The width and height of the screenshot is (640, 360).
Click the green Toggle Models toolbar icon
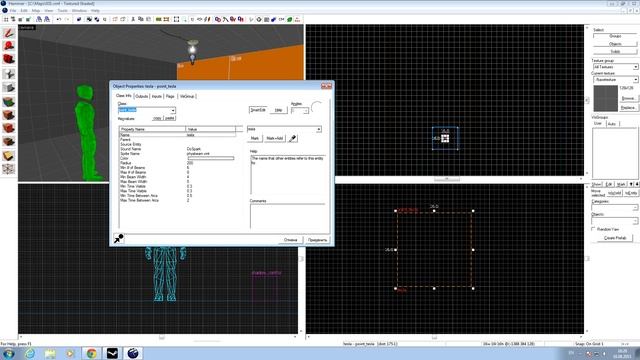point(290,19)
